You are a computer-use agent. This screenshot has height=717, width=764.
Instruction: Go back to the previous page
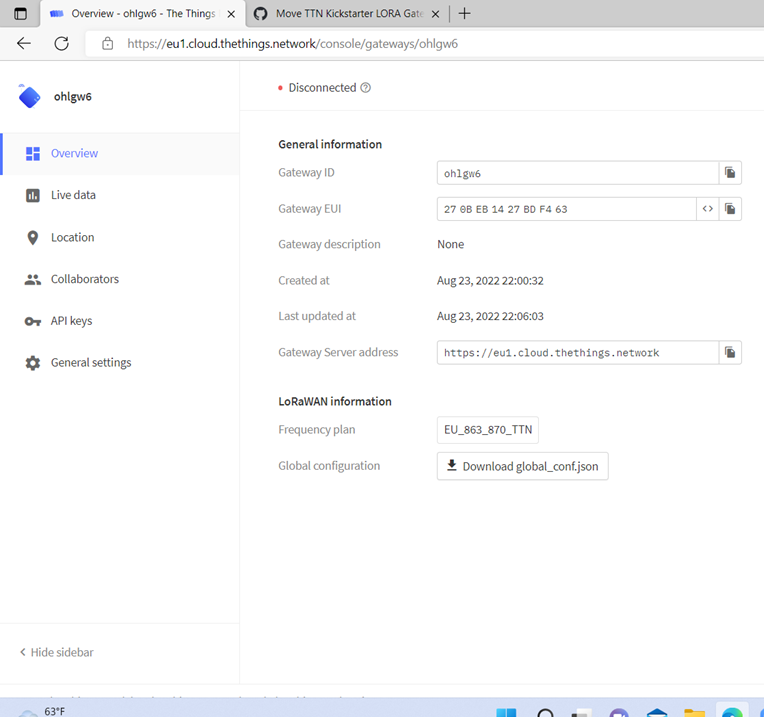coord(24,44)
